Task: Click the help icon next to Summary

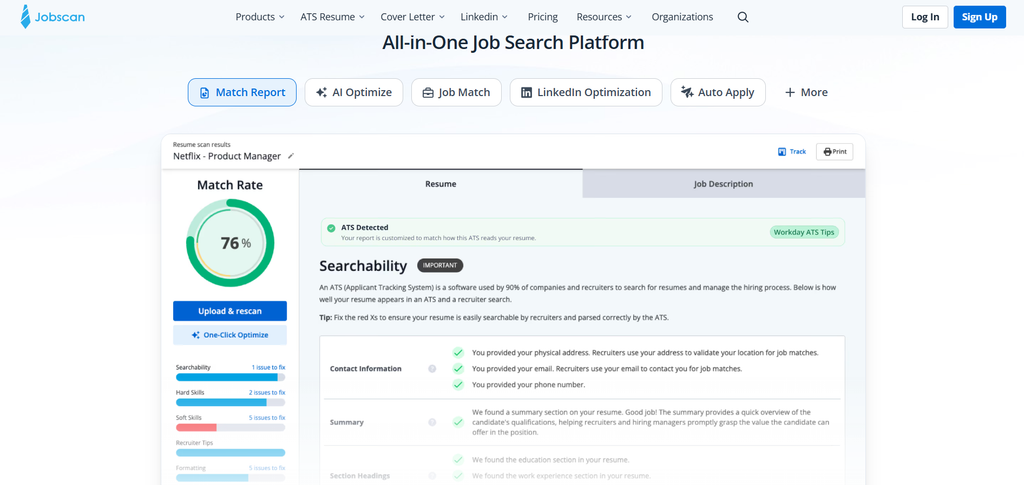Action: [x=432, y=422]
